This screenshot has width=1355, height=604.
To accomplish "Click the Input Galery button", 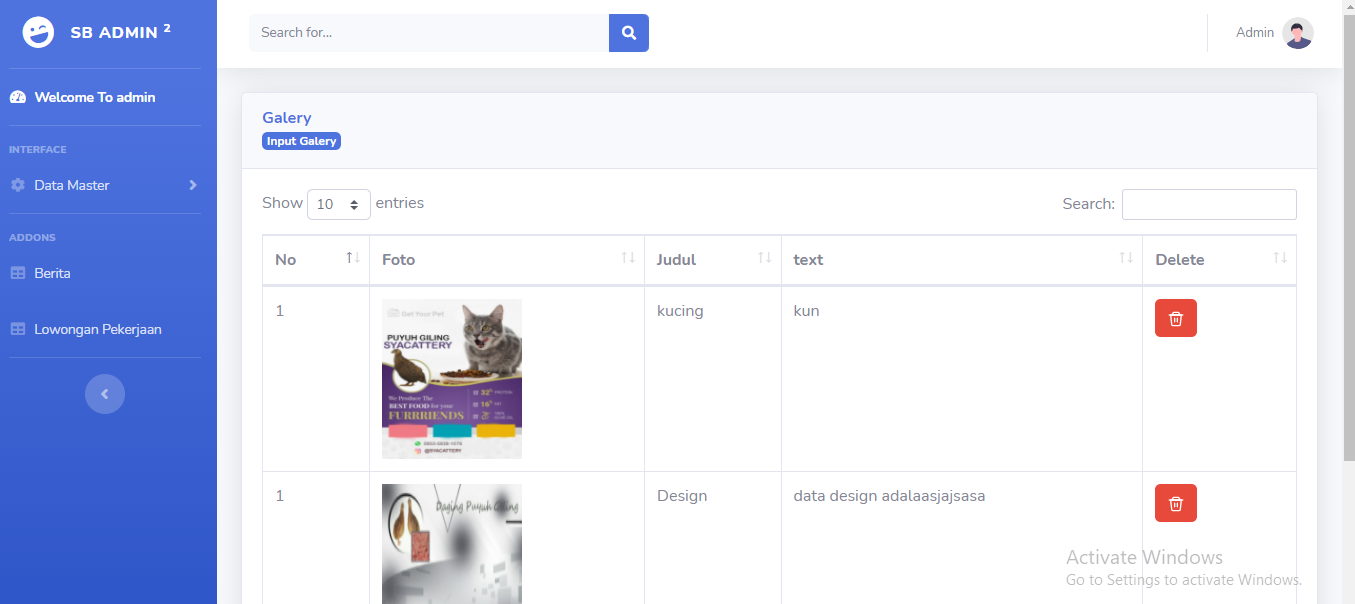I will pyautogui.click(x=301, y=141).
